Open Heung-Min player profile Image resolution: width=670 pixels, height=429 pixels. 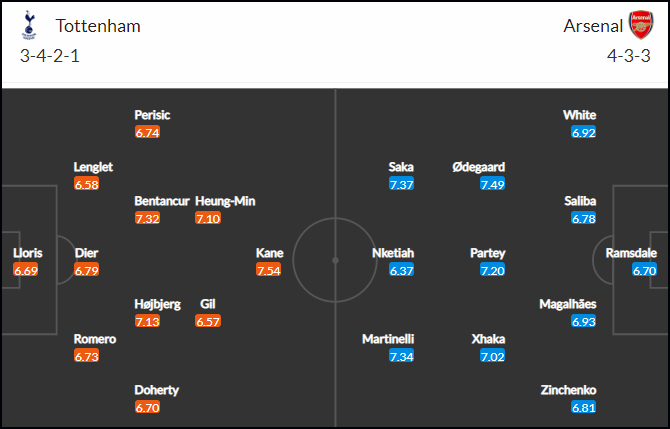pos(225,201)
